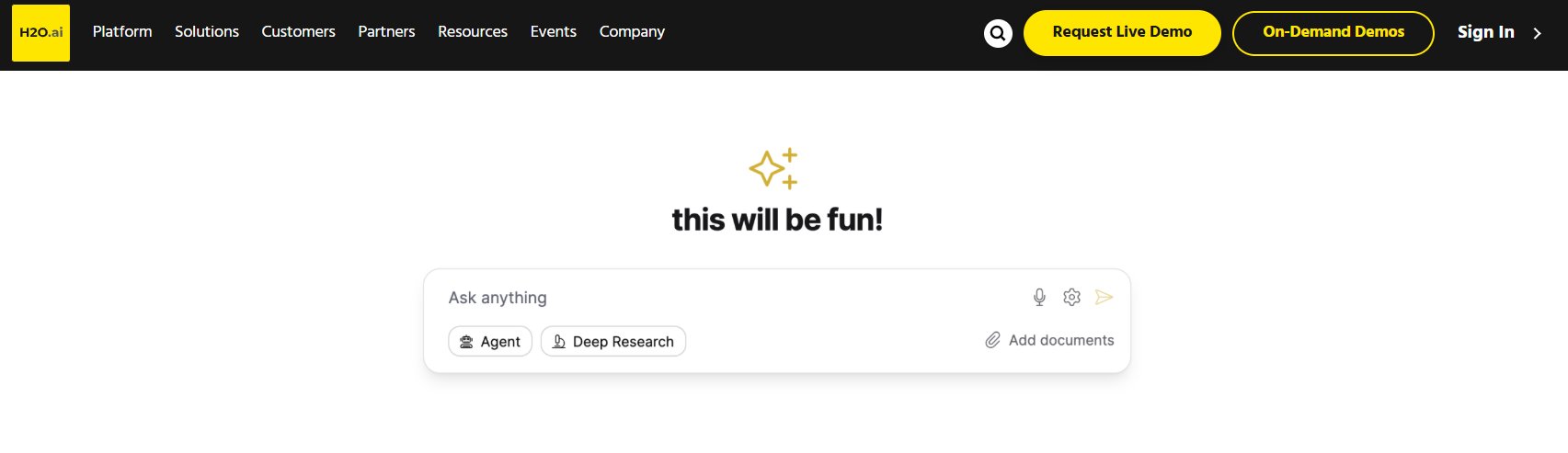Screen dimensions: 1568x453
Task: Click the Sign In link
Action: point(1485,32)
